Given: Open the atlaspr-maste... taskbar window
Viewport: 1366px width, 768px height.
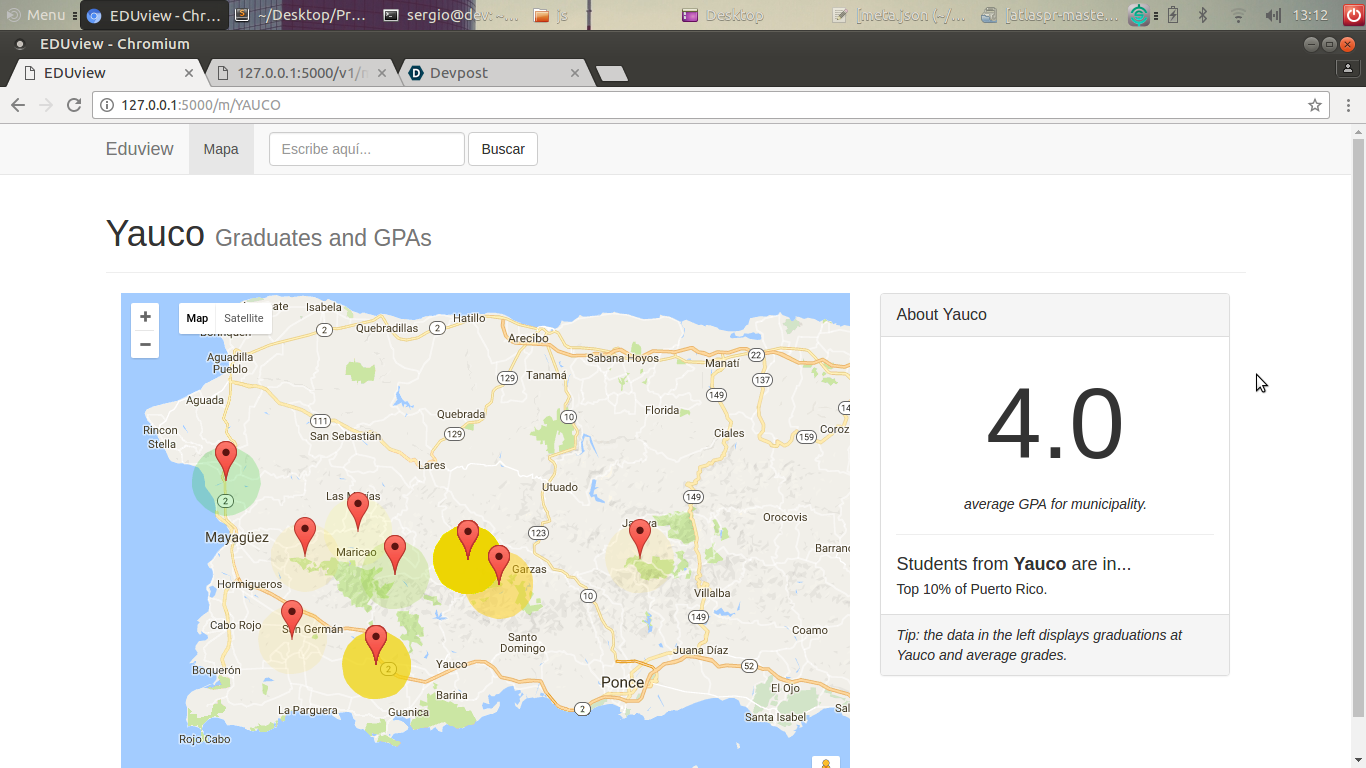Looking at the screenshot, I should click(1050, 15).
